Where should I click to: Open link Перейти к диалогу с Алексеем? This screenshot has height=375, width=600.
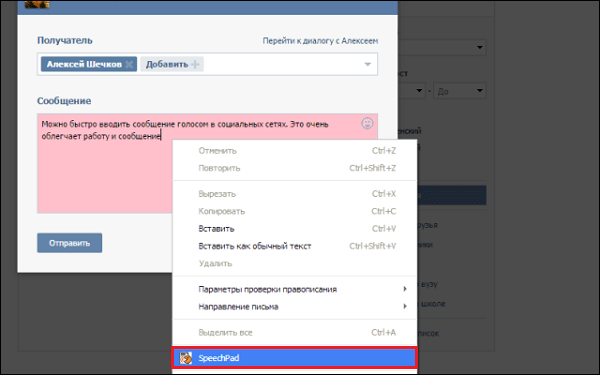320,41
